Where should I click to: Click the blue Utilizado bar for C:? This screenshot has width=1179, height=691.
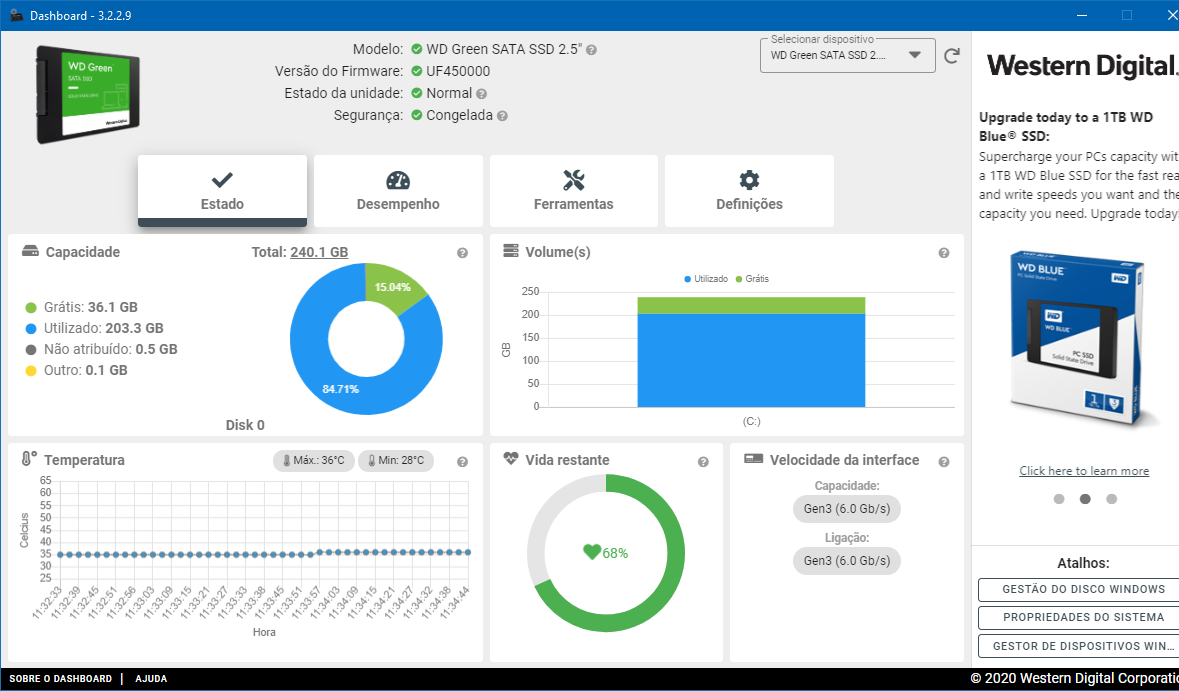click(751, 360)
